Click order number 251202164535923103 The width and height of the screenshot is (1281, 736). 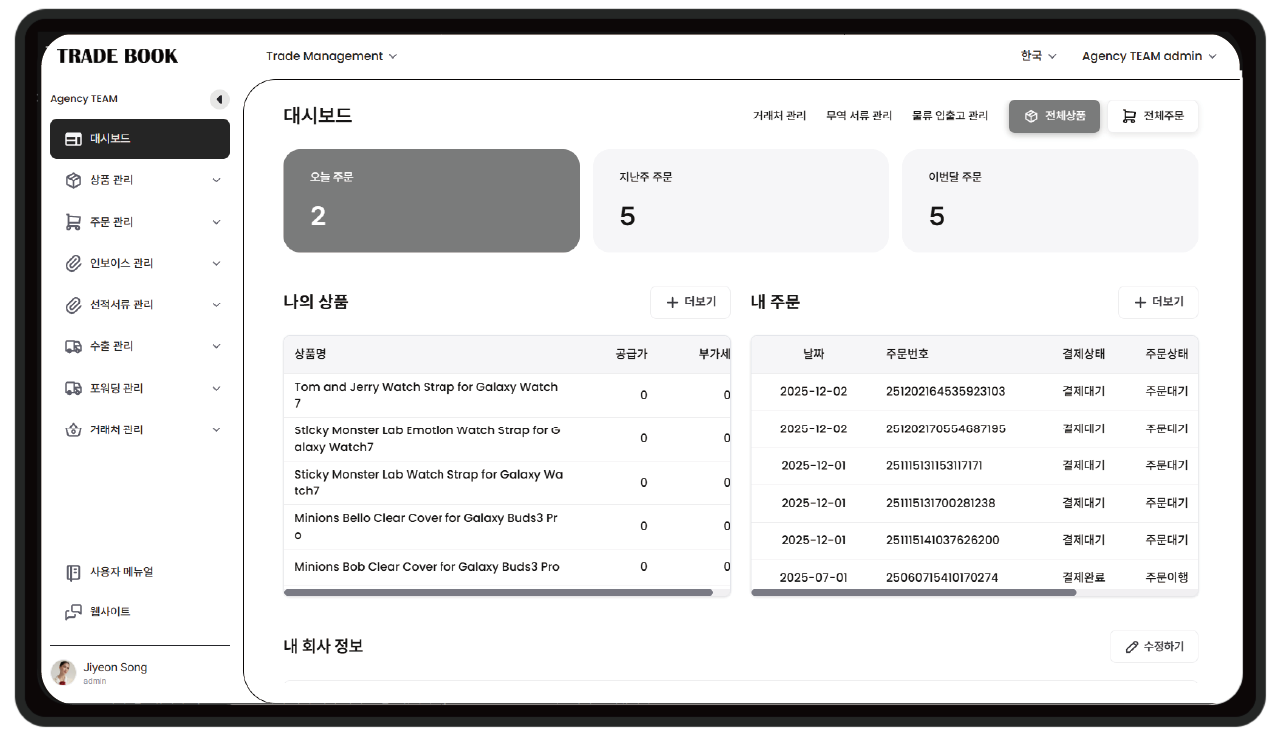(x=946, y=392)
